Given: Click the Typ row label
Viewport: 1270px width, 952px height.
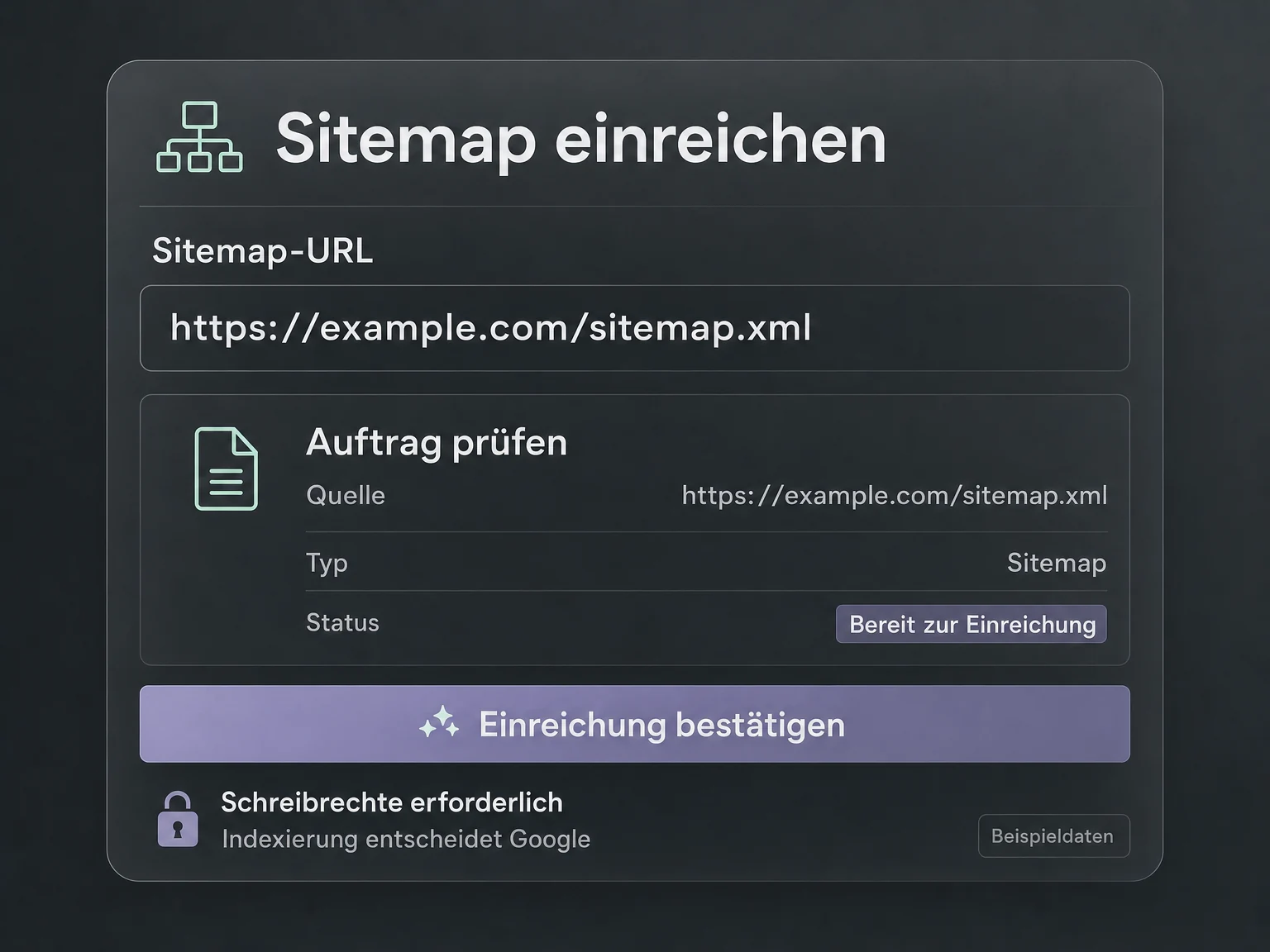Looking at the screenshot, I should tap(327, 563).
